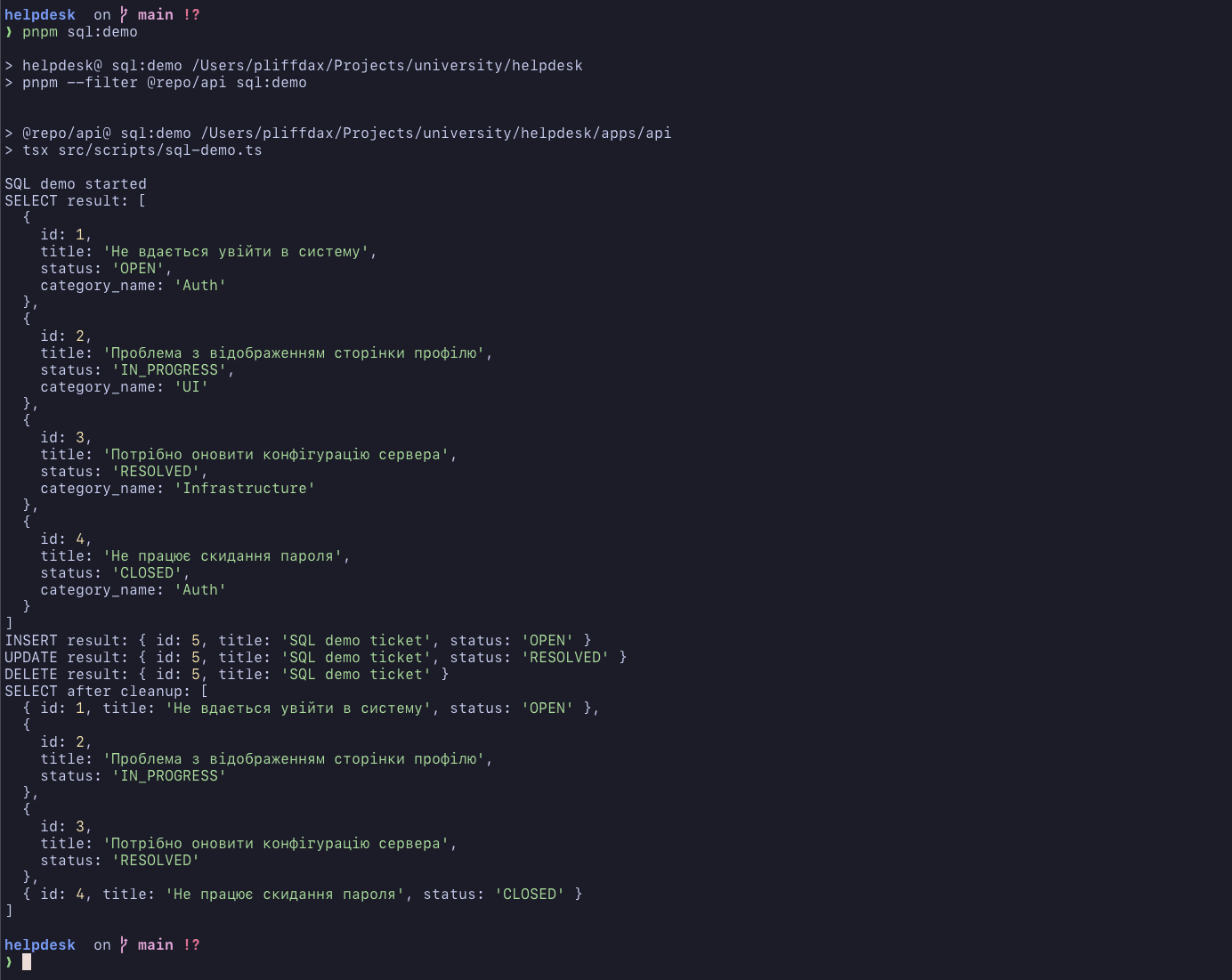Click the single-line id 1 row after cleanup

(x=312, y=709)
